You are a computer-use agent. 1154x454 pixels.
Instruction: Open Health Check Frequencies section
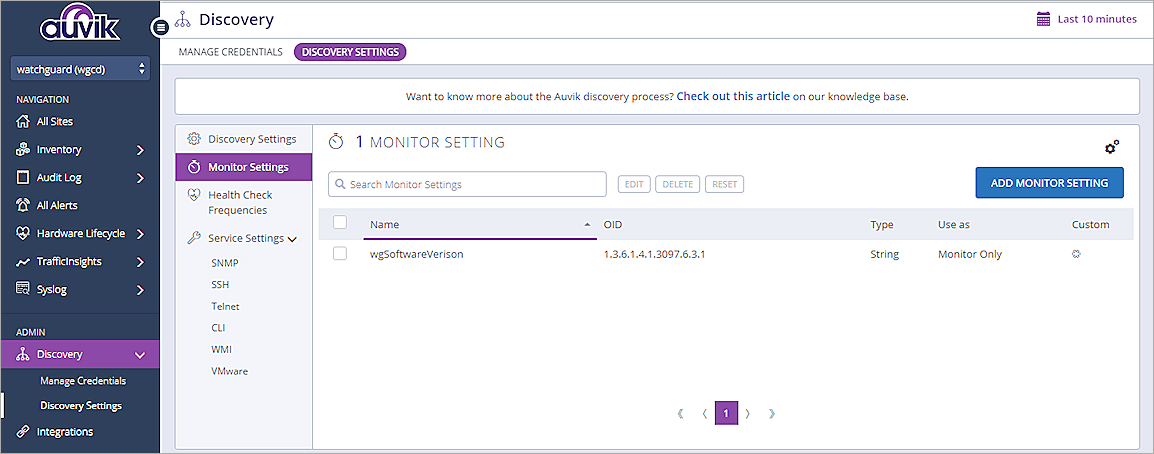(240, 202)
